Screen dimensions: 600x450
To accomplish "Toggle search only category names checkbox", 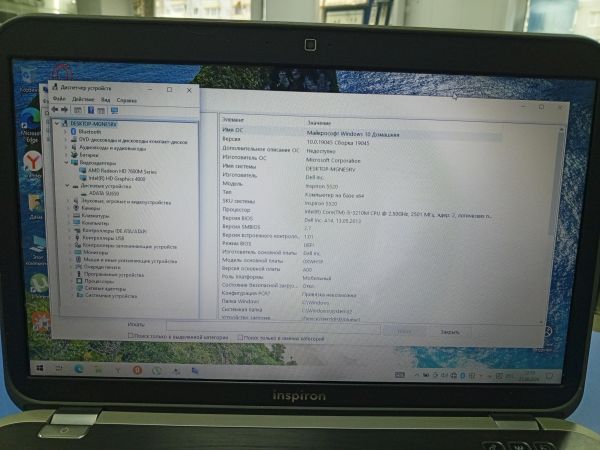I will [240, 338].
